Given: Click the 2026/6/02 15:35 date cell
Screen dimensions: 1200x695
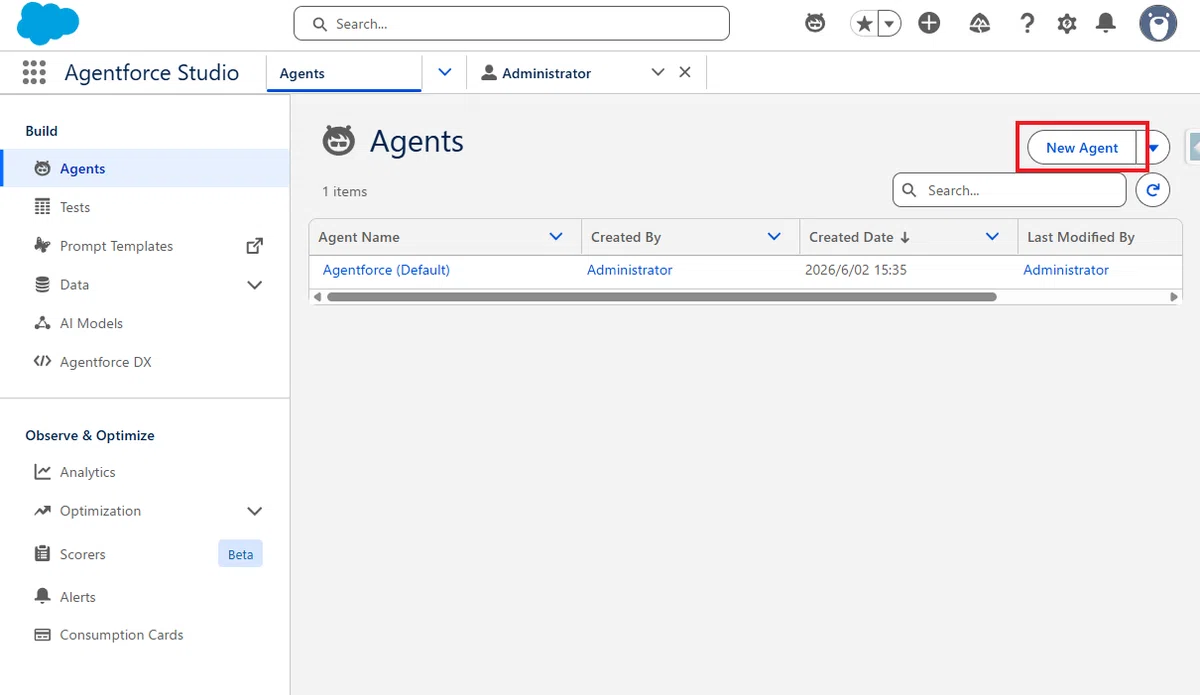Looking at the screenshot, I should pyautogui.click(x=856, y=270).
